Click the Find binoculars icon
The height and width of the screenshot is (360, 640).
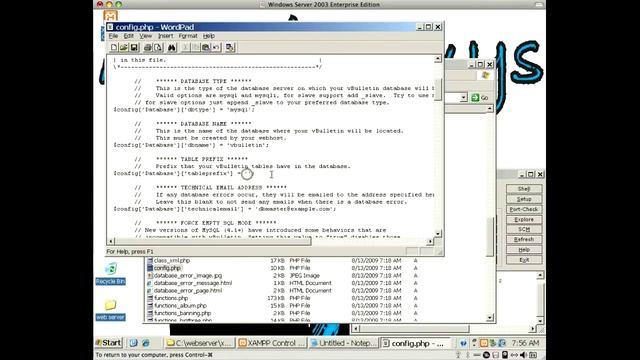click(172, 47)
